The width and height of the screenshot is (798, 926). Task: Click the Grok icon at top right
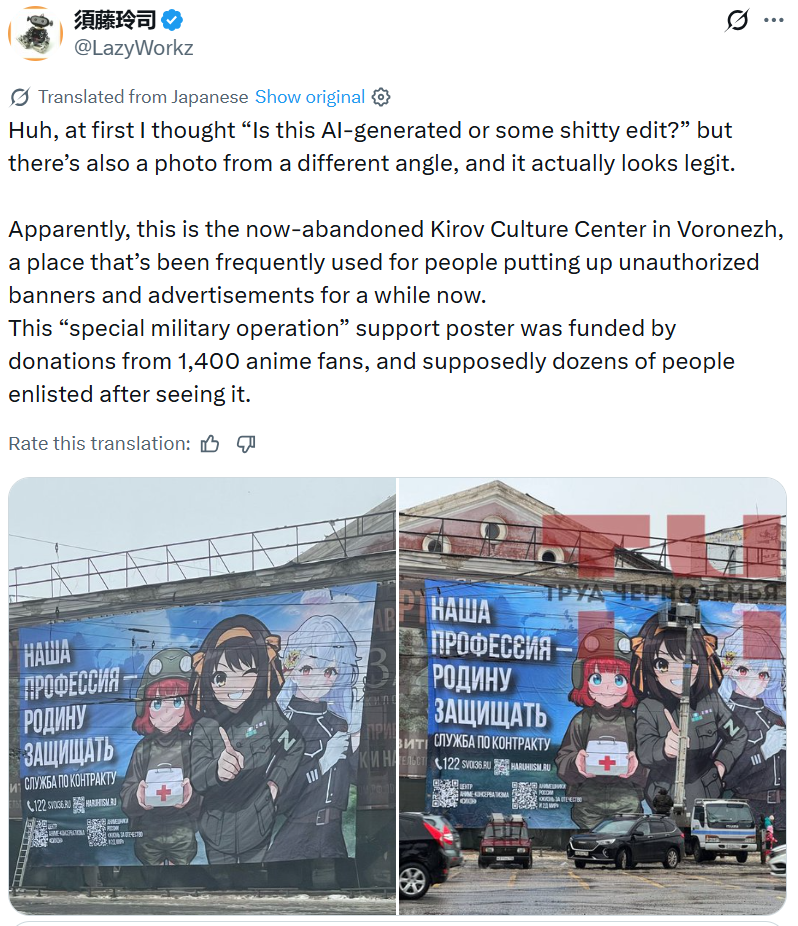[x=737, y=20]
